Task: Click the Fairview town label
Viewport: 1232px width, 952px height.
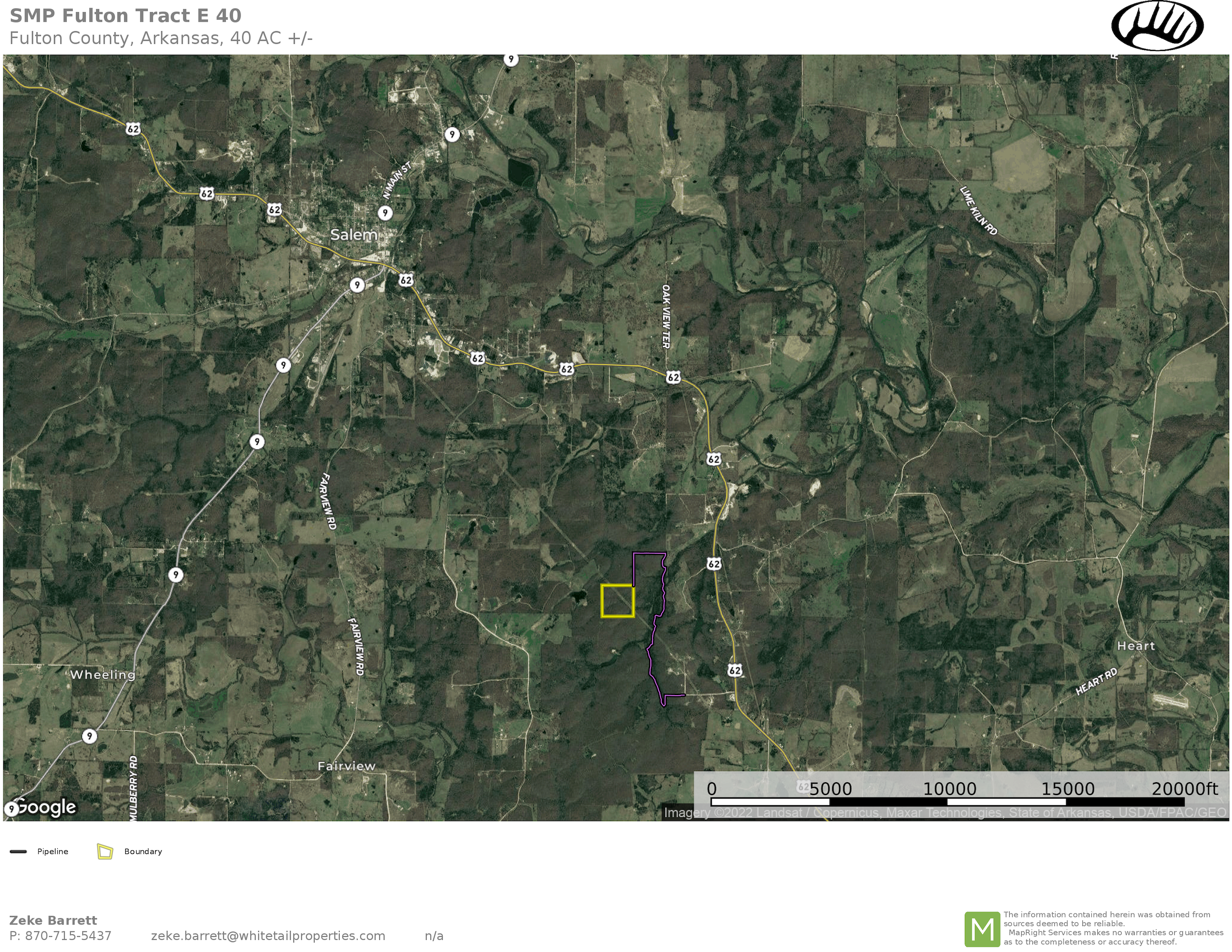Action: (346, 766)
